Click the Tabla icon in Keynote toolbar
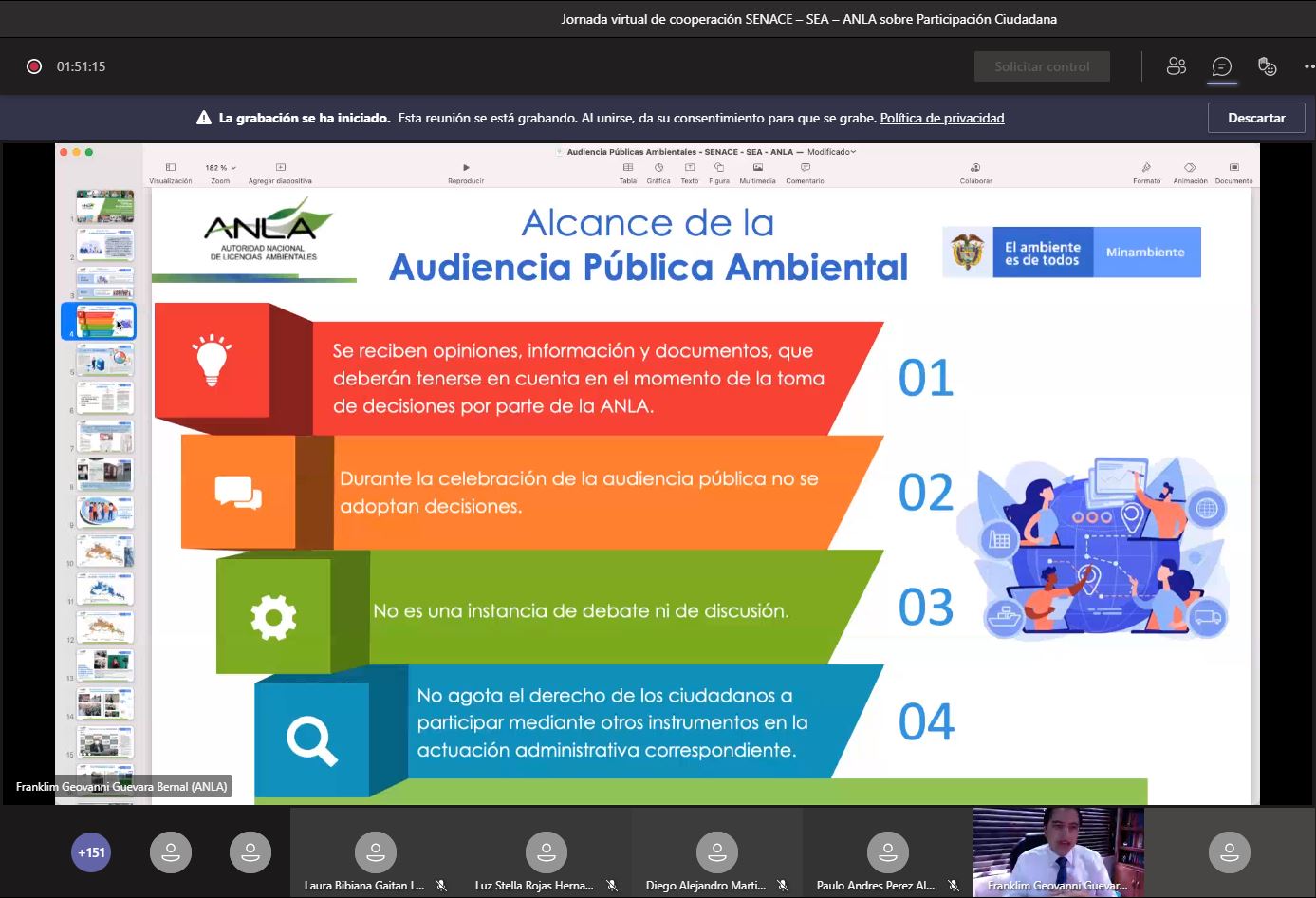The height and width of the screenshot is (898, 1316). point(628,168)
